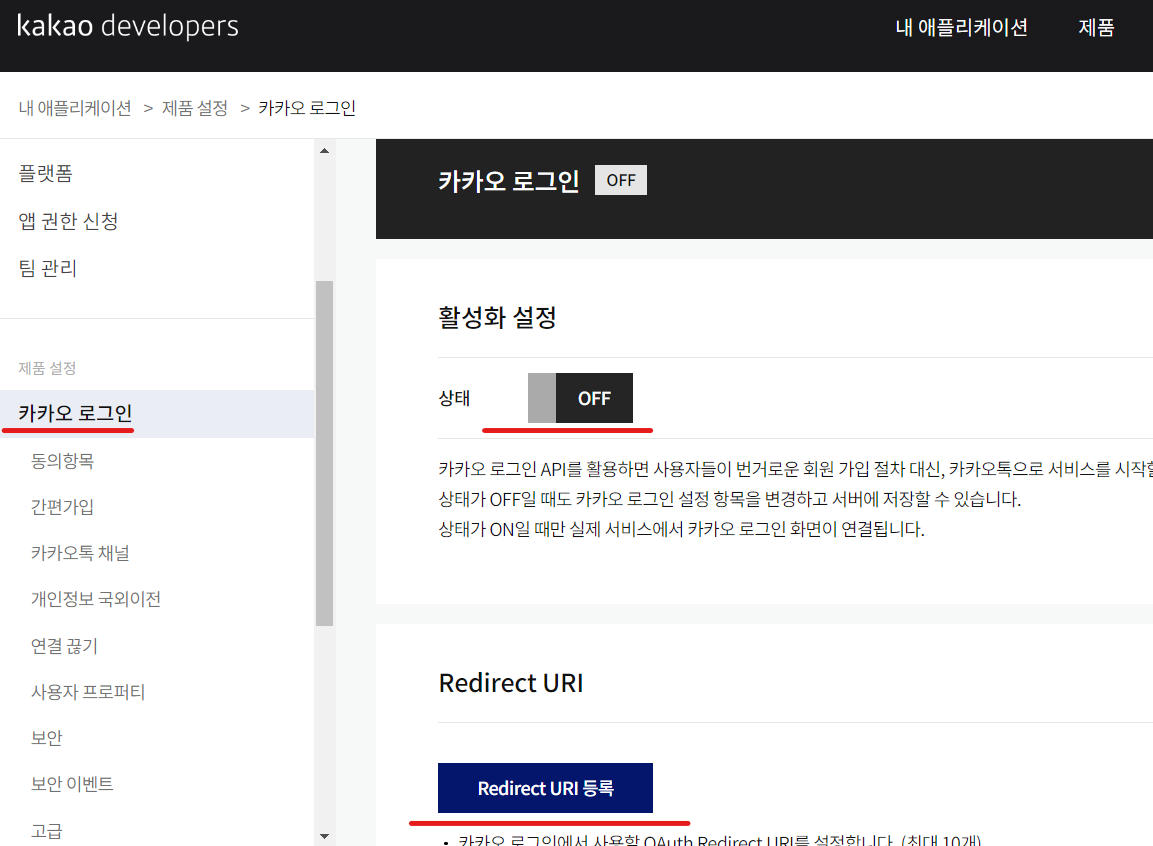
Task: Open 연결 끊기 submenu item
Action: [64, 645]
